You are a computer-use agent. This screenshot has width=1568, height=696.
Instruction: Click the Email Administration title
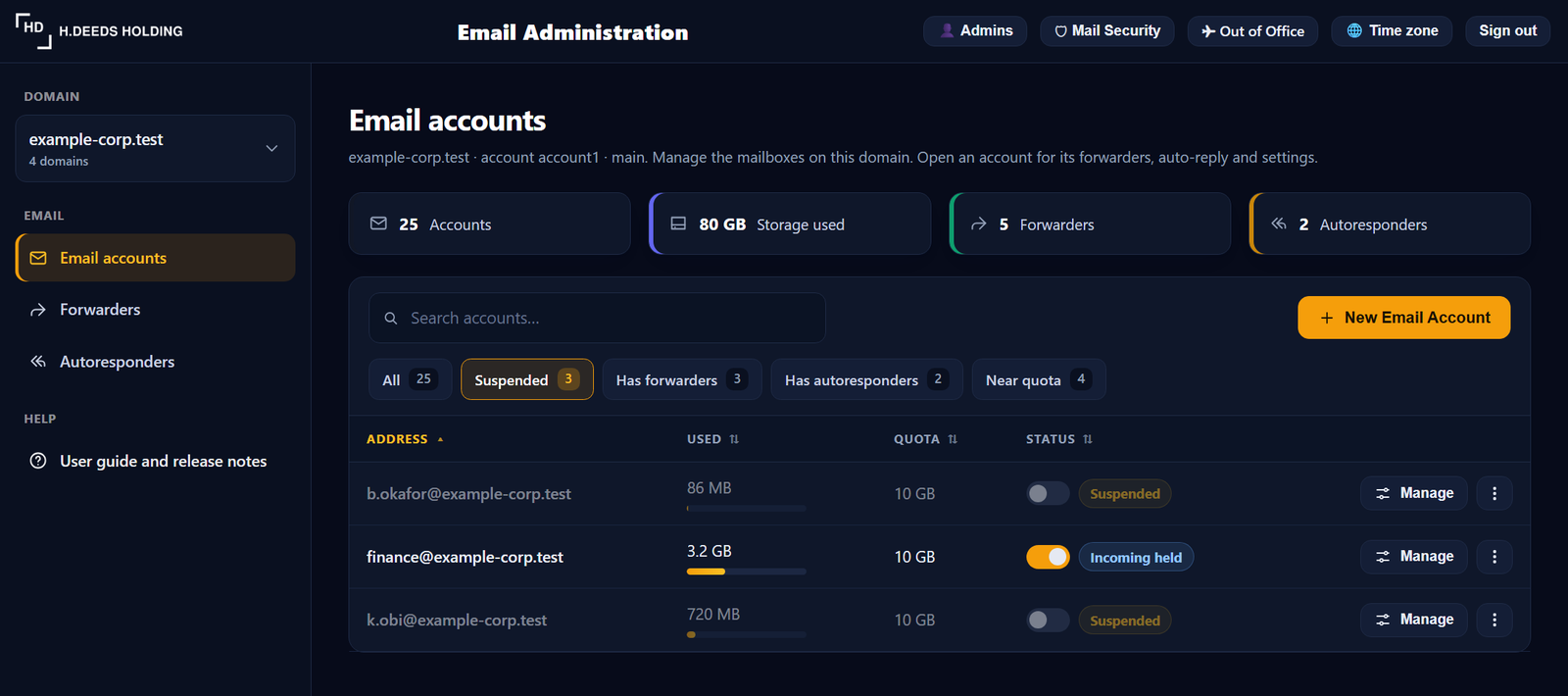[572, 32]
